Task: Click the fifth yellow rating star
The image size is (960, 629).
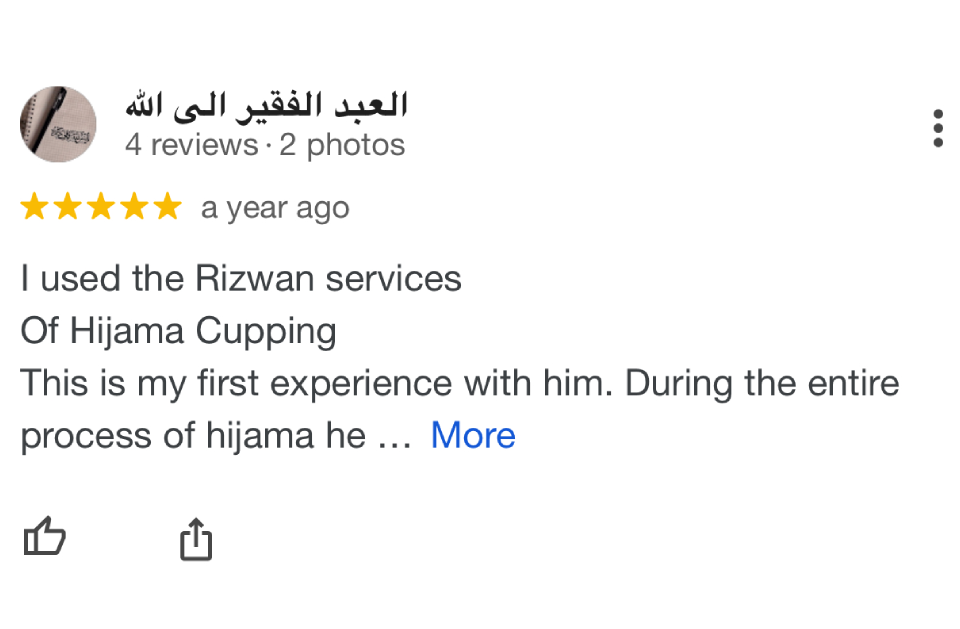Action: point(167,206)
